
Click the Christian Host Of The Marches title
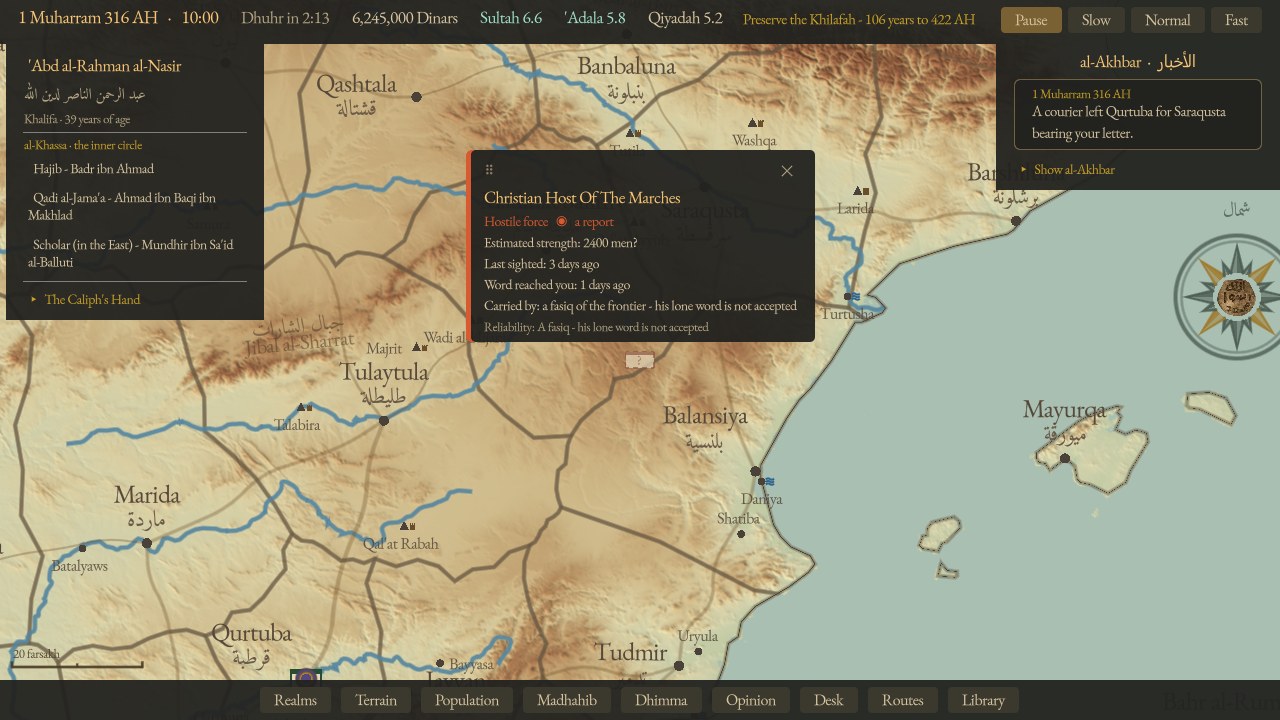[582, 197]
